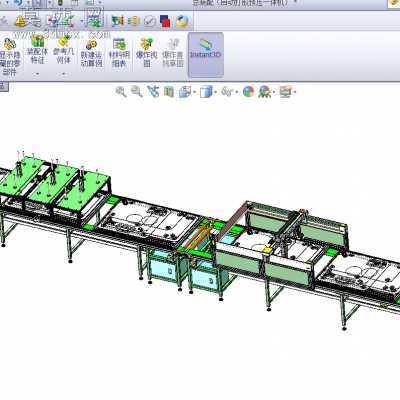Open 材料明细表 bill of materials

(119, 53)
